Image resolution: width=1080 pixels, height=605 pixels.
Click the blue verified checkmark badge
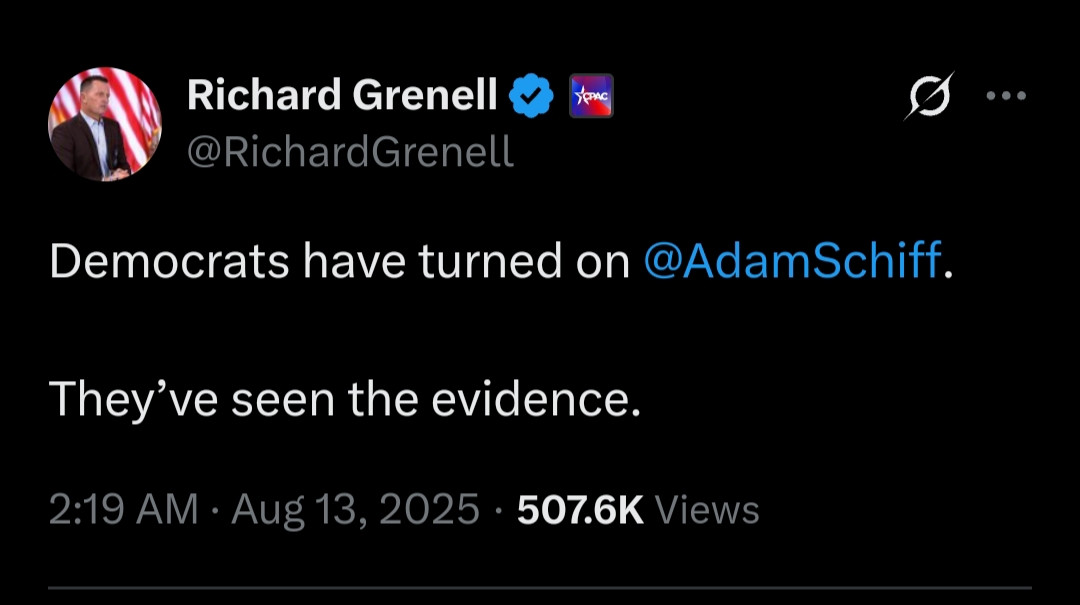pyautogui.click(x=533, y=95)
